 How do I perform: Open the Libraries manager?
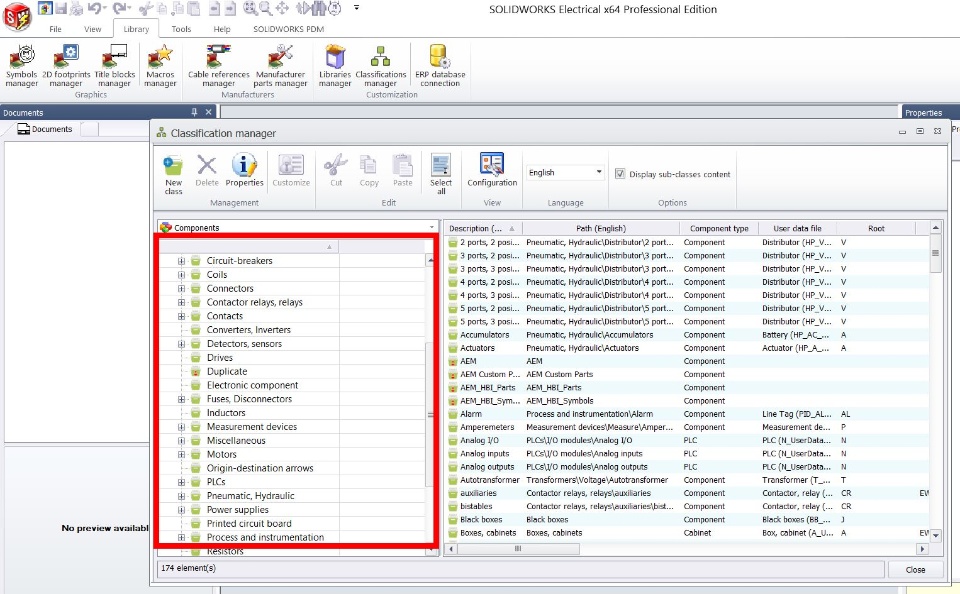[x=335, y=66]
